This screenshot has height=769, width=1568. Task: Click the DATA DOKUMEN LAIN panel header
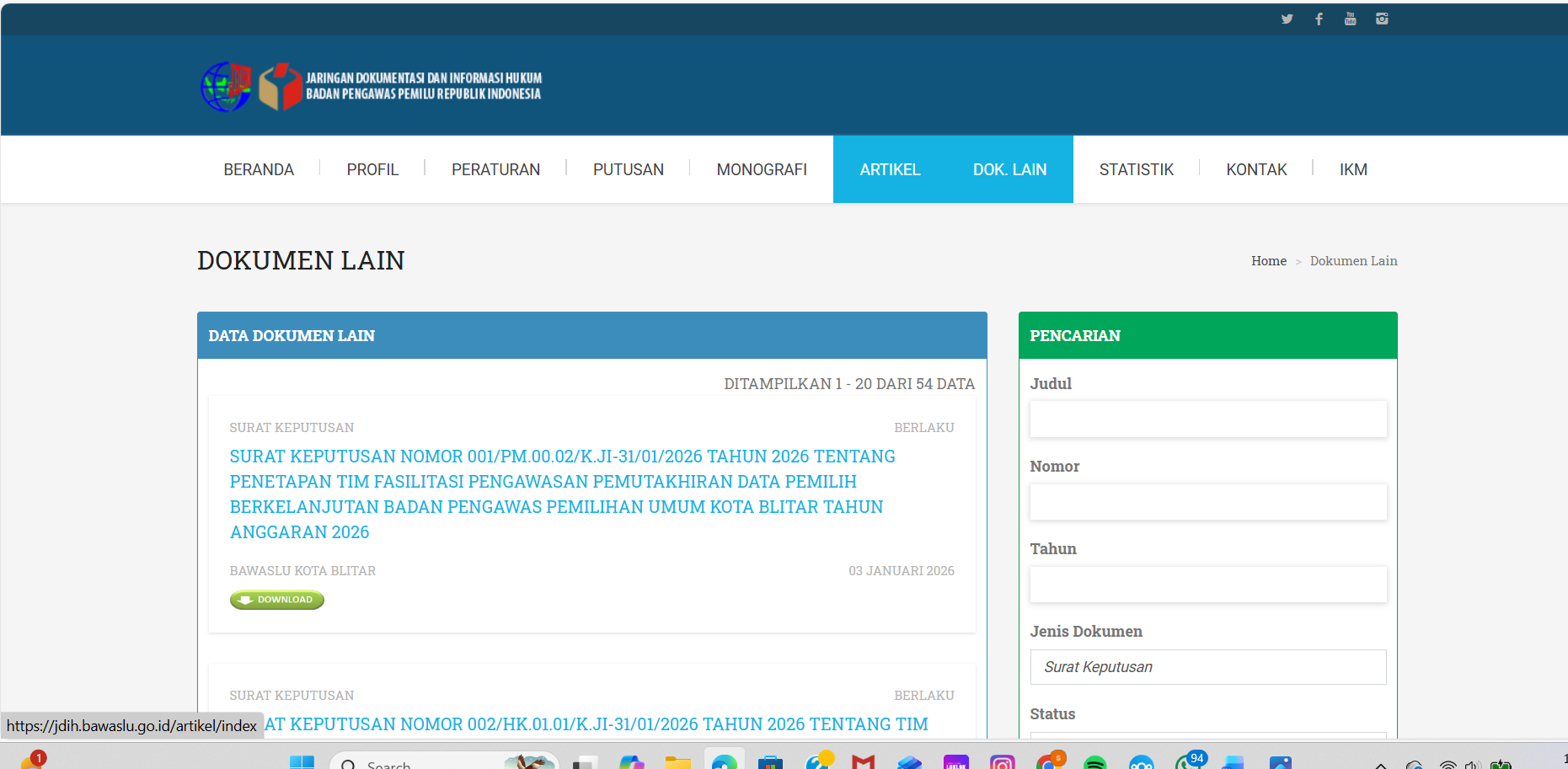[592, 335]
